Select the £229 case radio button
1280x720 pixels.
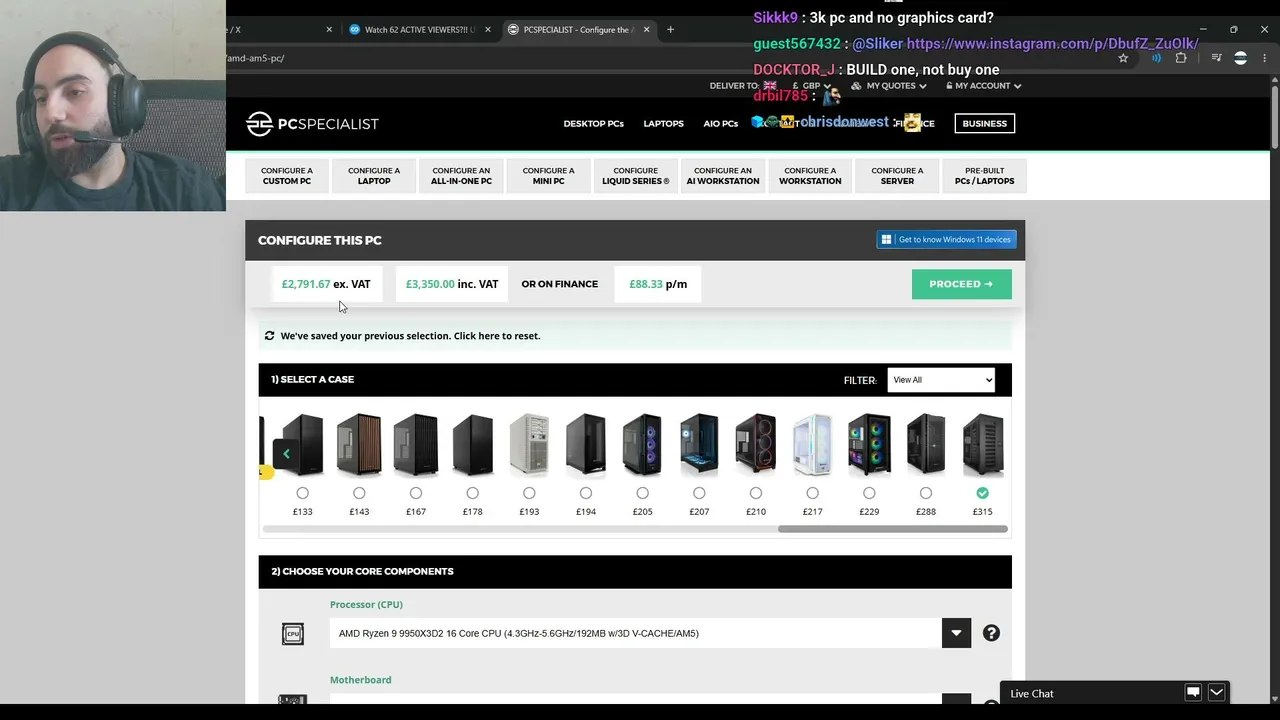coord(869,493)
